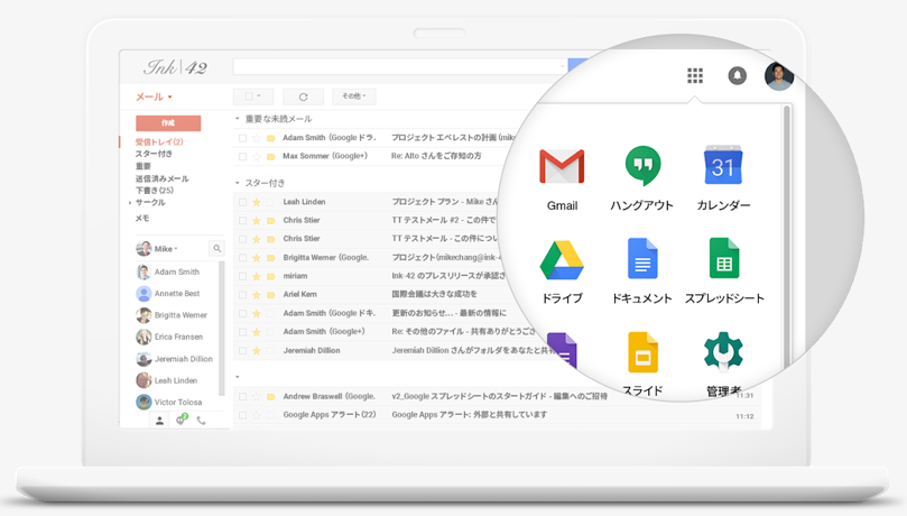Launch ドライブ (Drive) app
Image resolution: width=907 pixels, height=516 pixels.
tap(562, 271)
